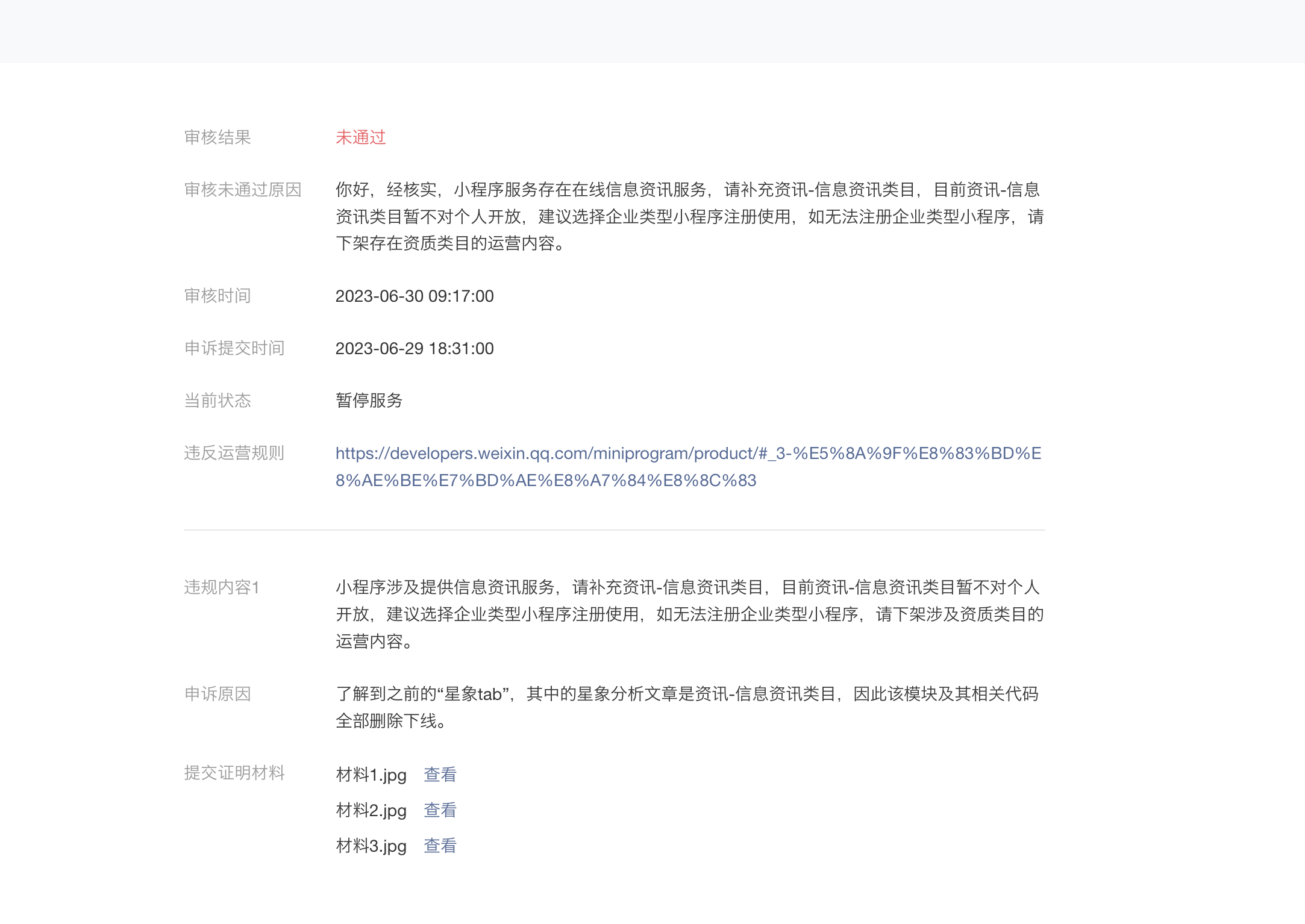Click the red 未通过 result text
Image resolution: width=1305 pixels, height=924 pixels.
tap(360, 137)
